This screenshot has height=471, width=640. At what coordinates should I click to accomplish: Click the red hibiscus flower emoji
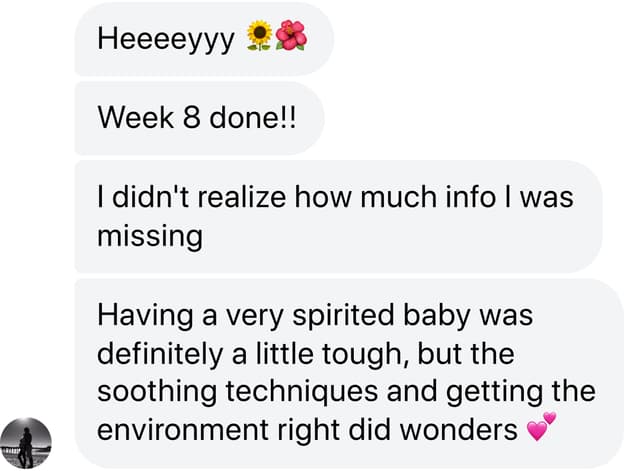(x=291, y=38)
